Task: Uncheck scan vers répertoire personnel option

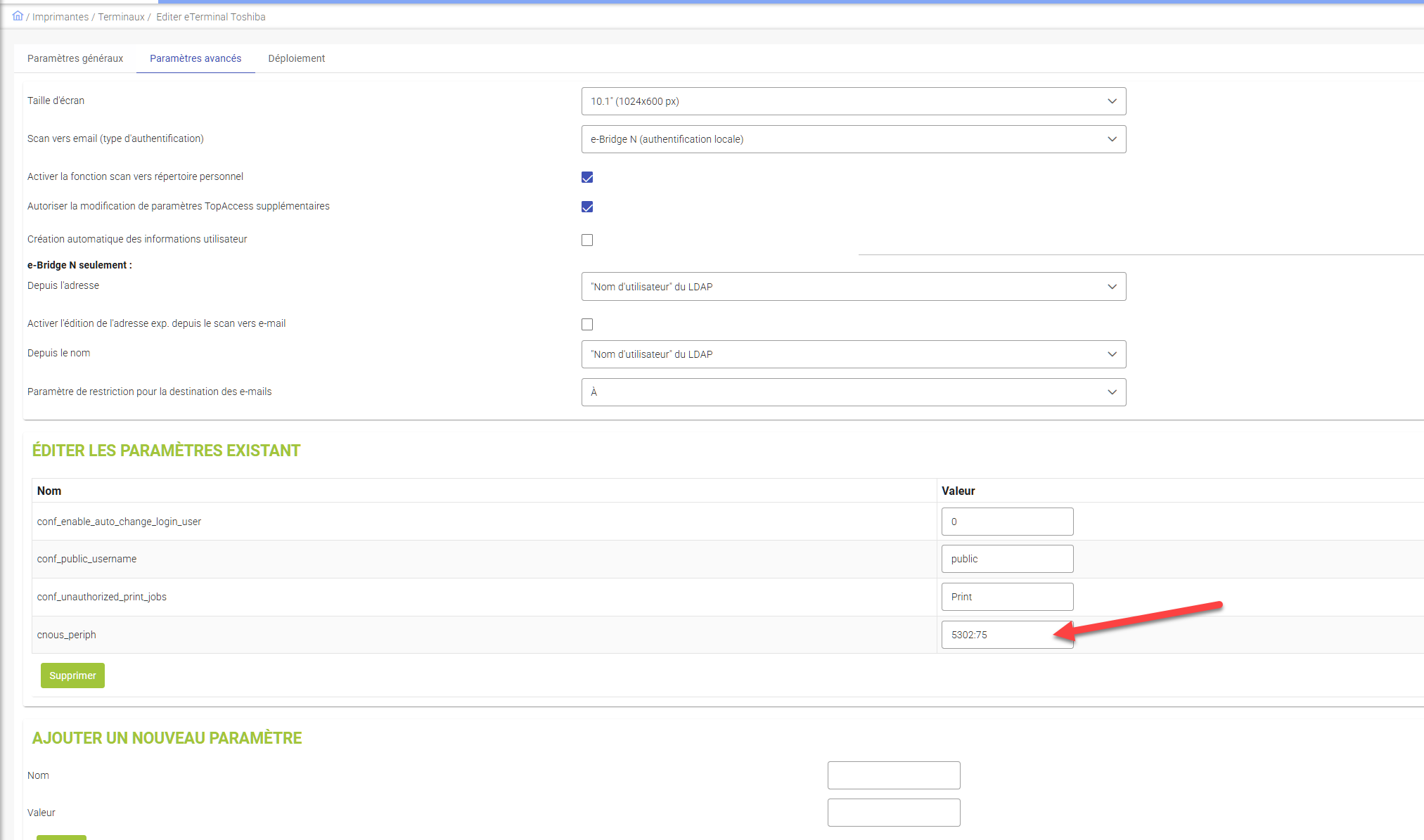Action: tap(587, 177)
